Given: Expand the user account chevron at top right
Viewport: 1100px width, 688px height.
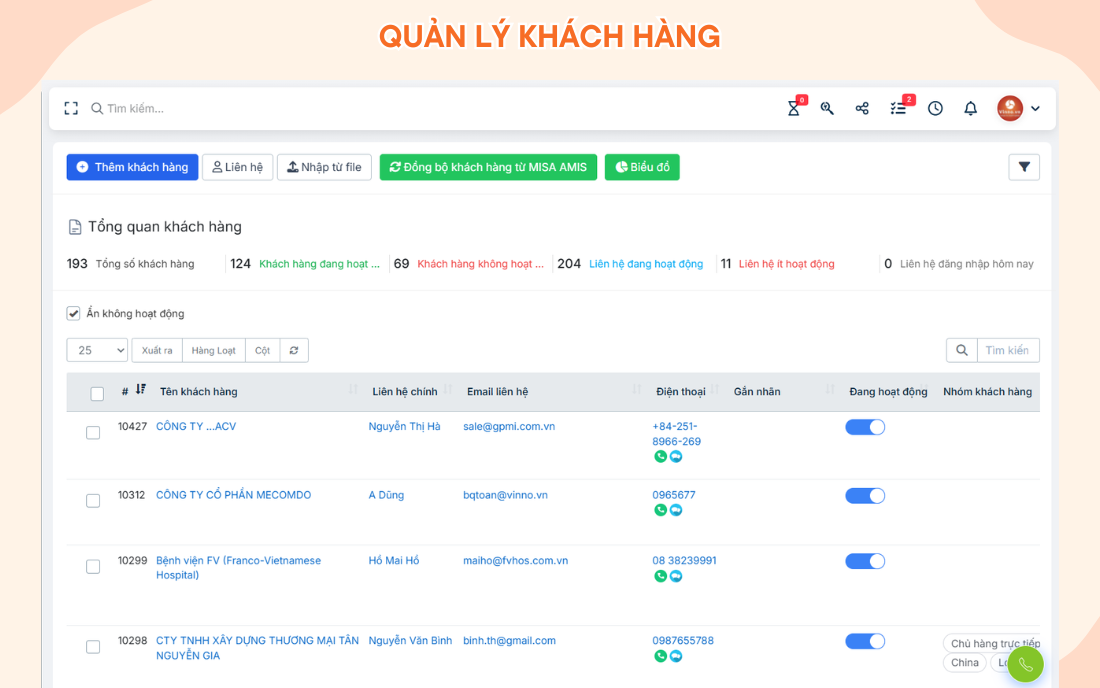Looking at the screenshot, I should (1035, 107).
